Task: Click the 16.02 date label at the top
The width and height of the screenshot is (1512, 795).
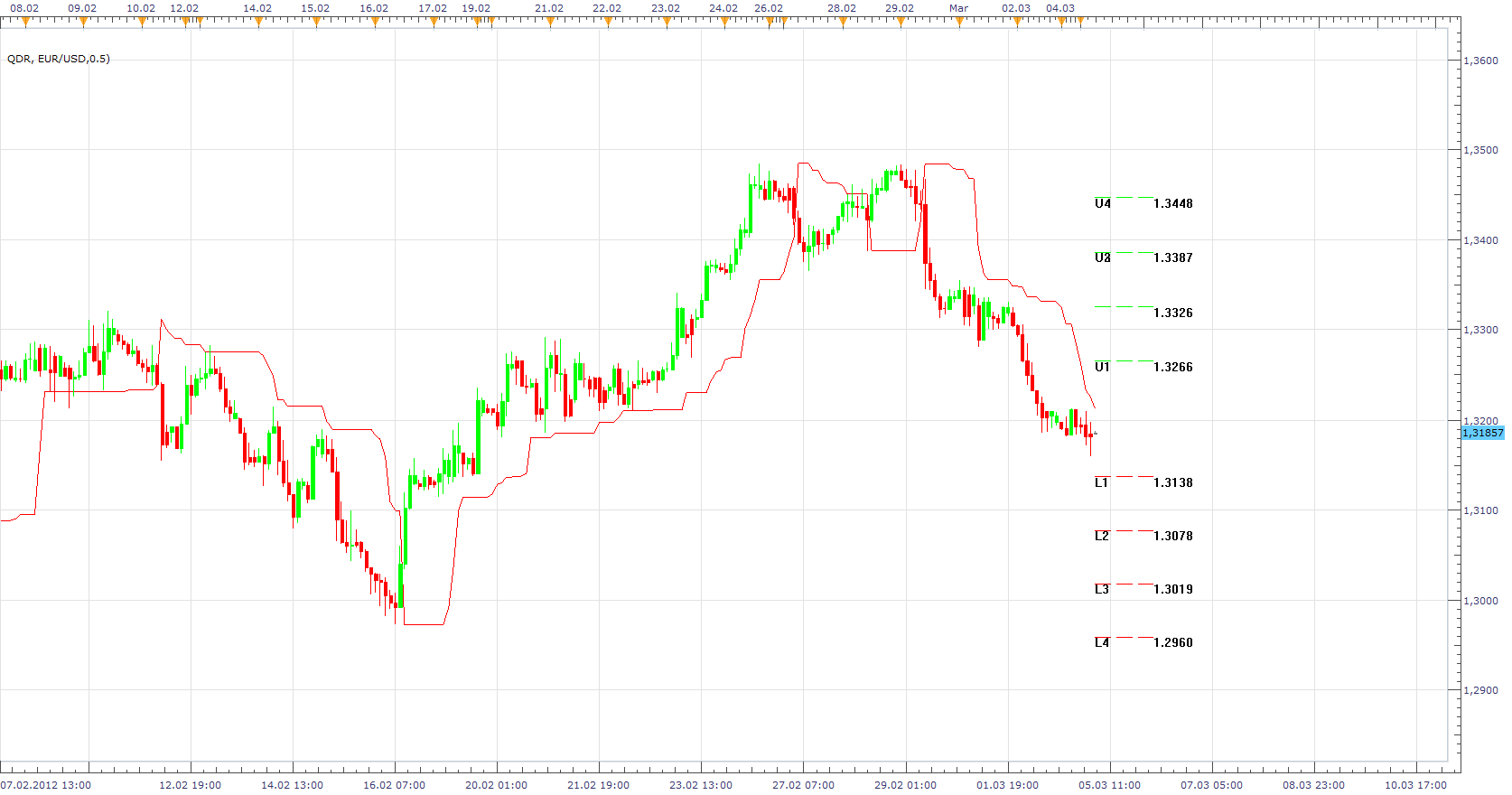Action: click(374, 8)
